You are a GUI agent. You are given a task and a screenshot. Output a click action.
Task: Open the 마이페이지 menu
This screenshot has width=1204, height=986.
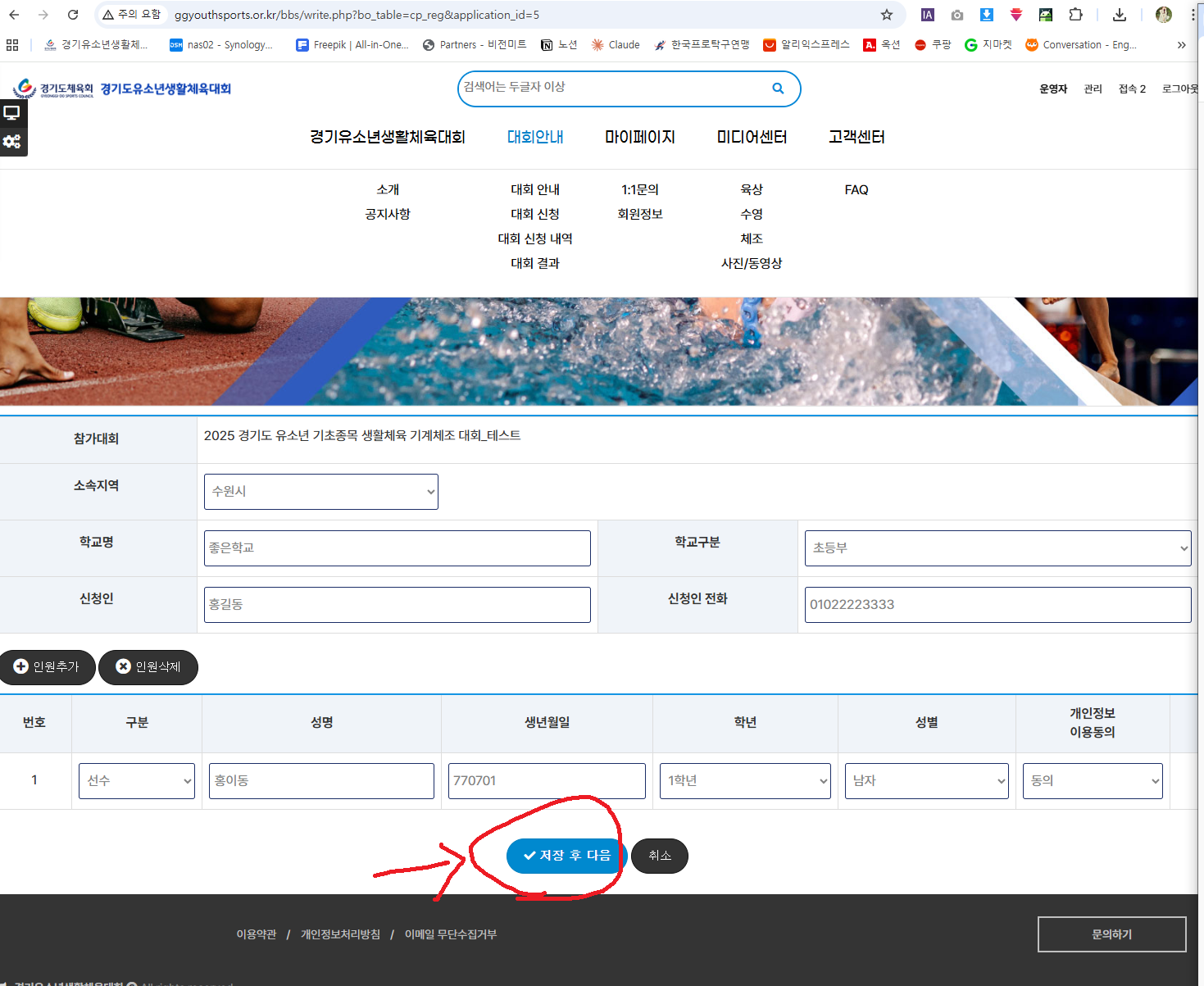pyautogui.click(x=639, y=137)
